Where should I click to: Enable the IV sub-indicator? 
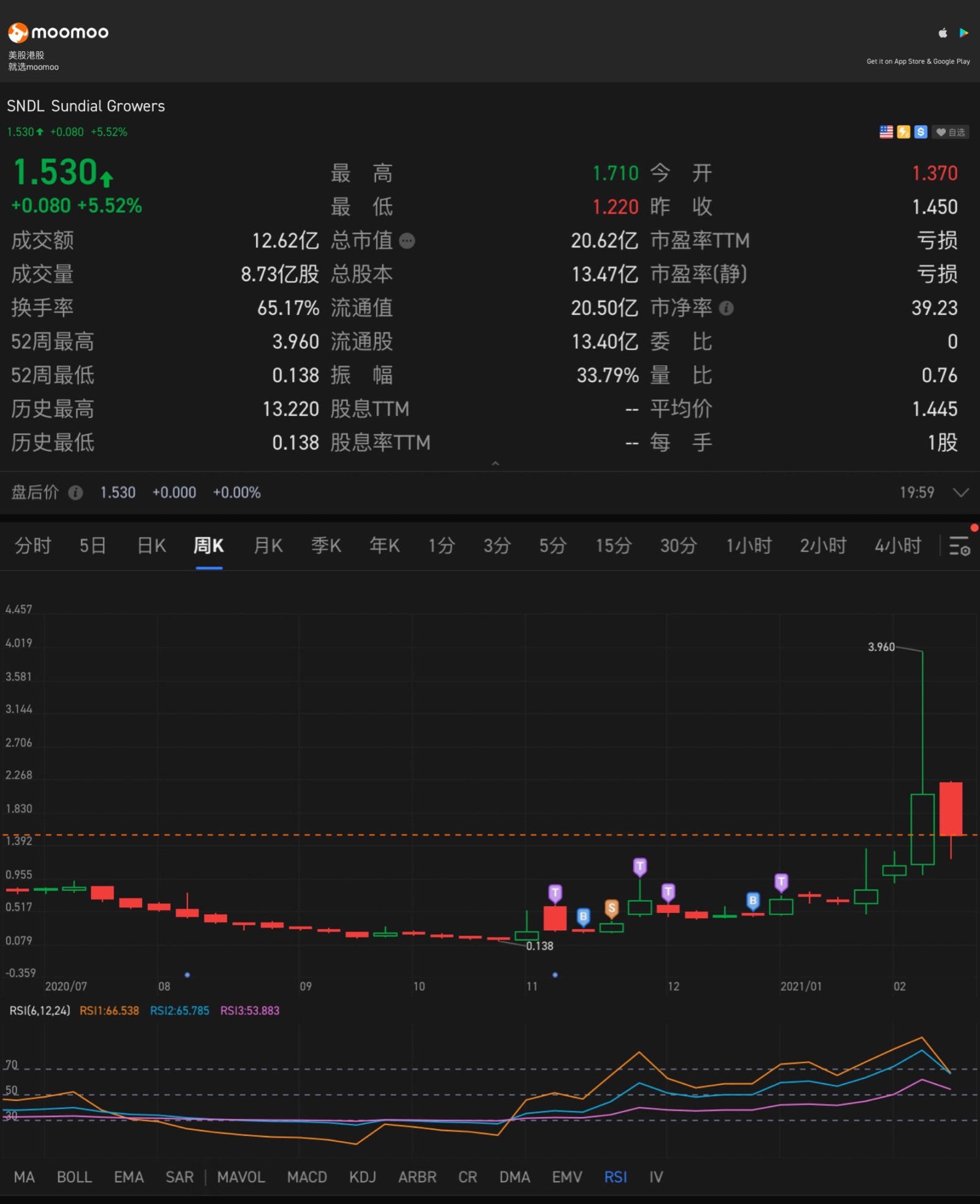coord(656,1177)
